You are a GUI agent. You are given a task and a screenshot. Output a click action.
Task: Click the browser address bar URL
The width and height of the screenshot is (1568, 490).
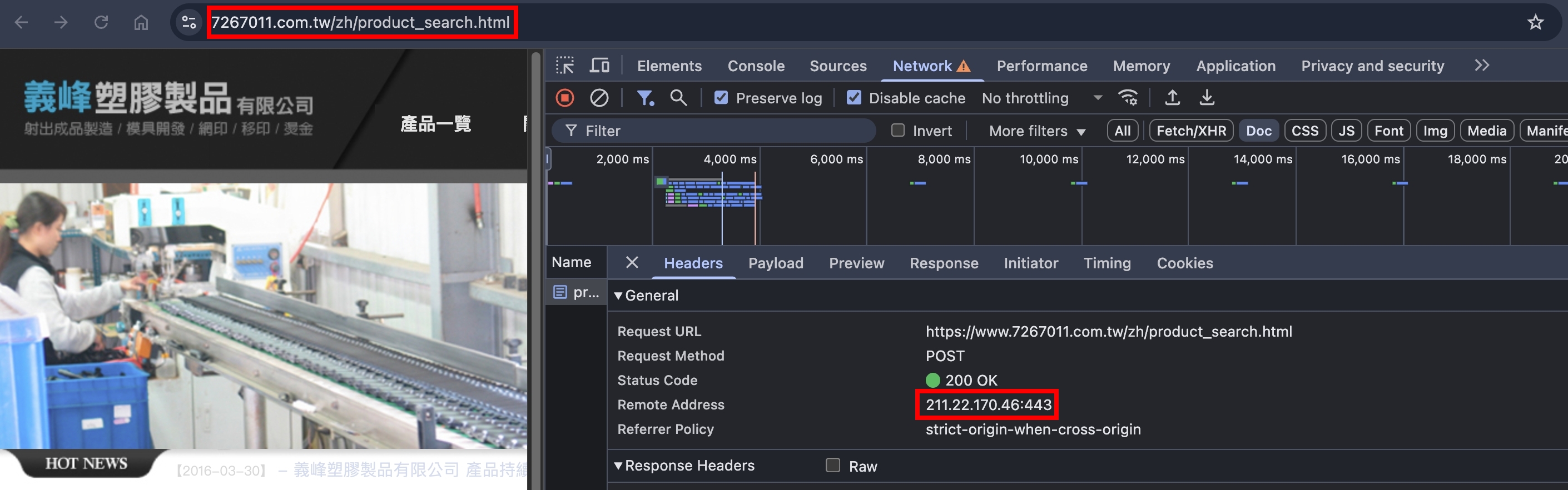(360, 22)
